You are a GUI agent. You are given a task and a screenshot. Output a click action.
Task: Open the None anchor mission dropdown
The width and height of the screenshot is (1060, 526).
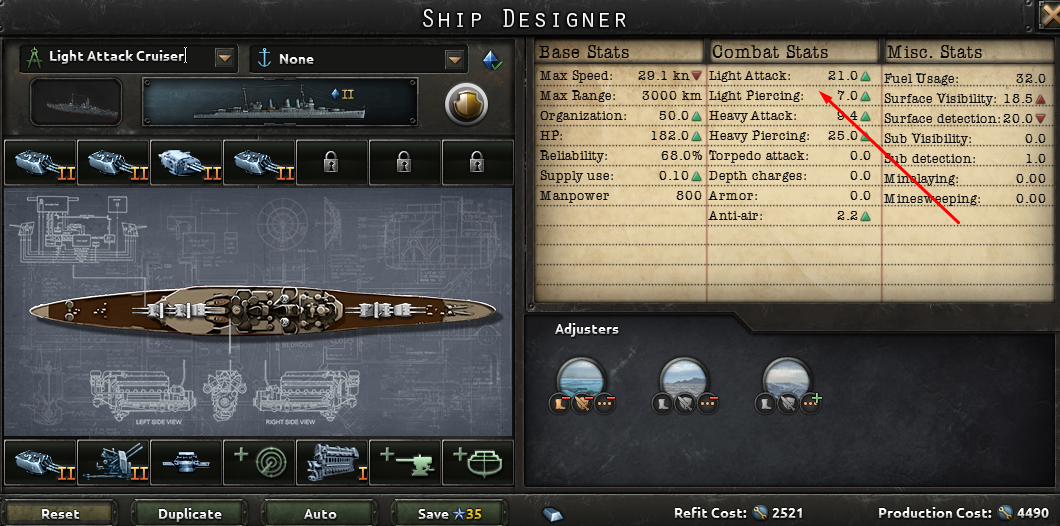pyautogui.click(x=359, y=59)
